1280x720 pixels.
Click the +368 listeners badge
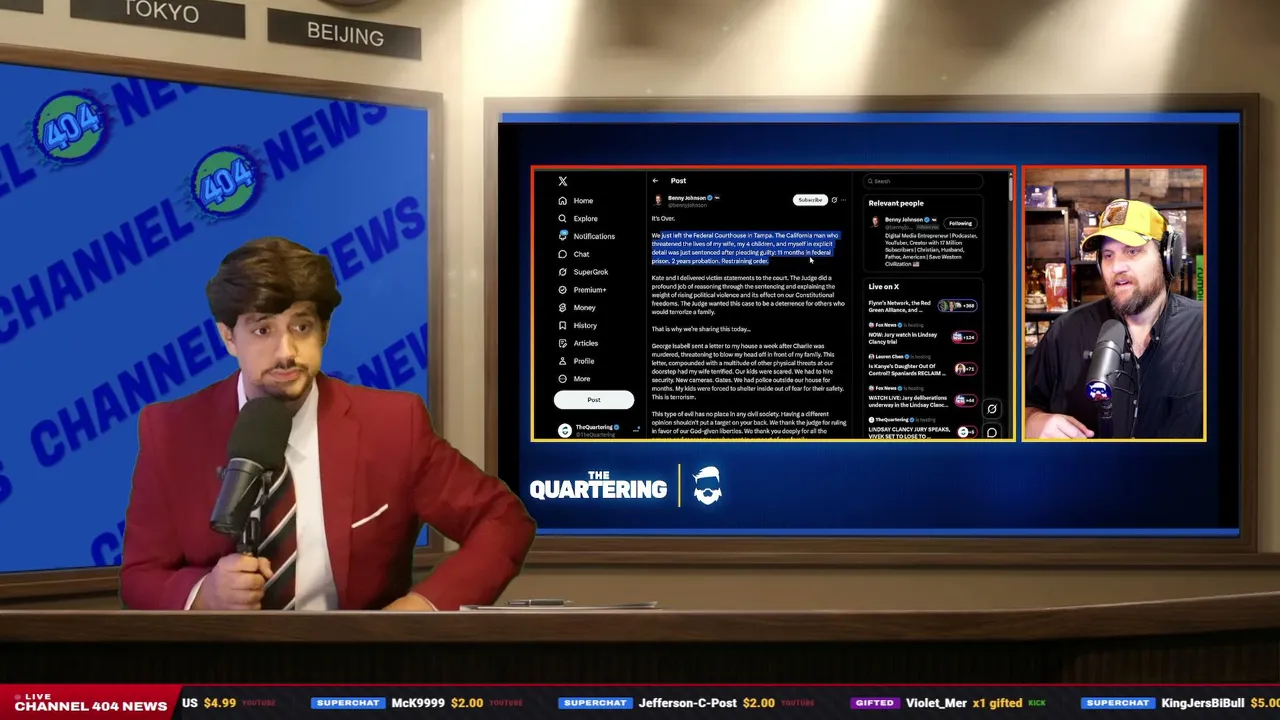click(958, 306)
